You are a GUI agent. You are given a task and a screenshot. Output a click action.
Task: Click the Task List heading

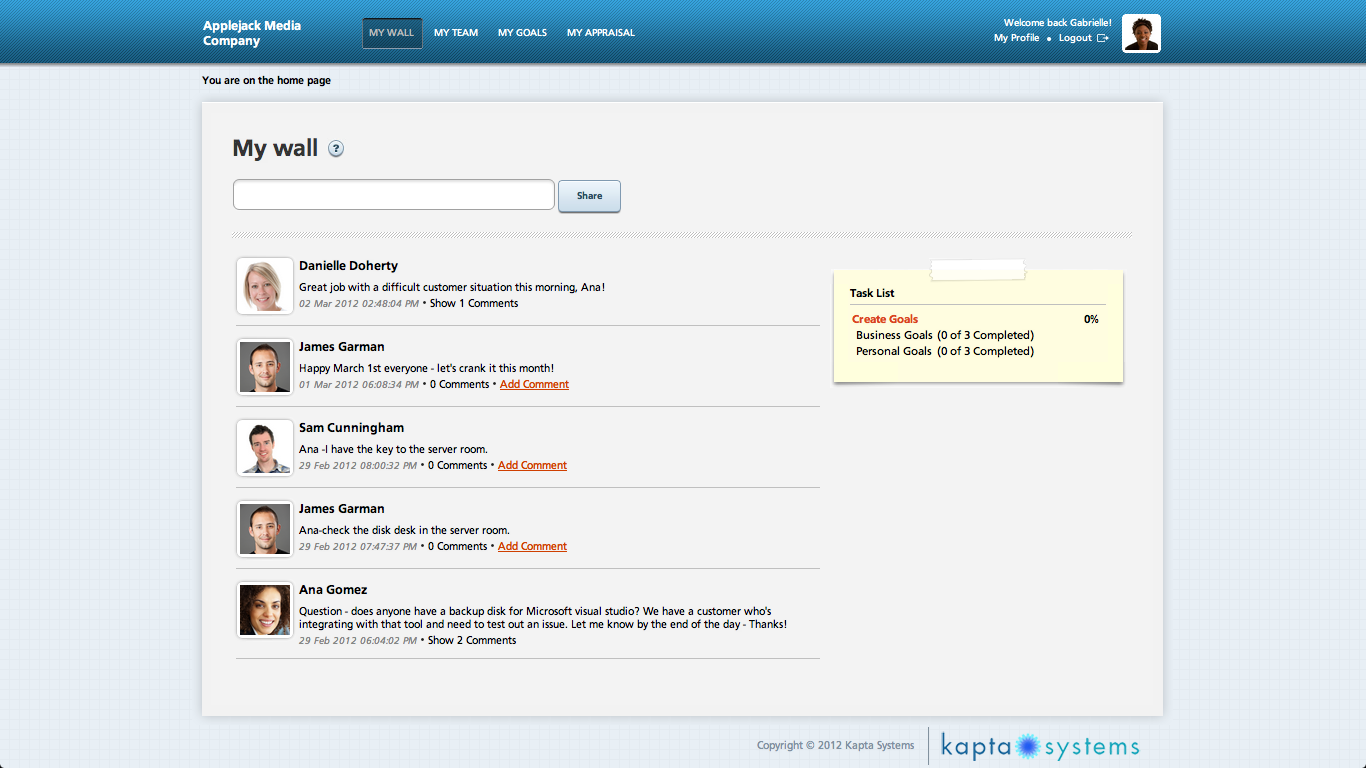[x=872, y=293]
